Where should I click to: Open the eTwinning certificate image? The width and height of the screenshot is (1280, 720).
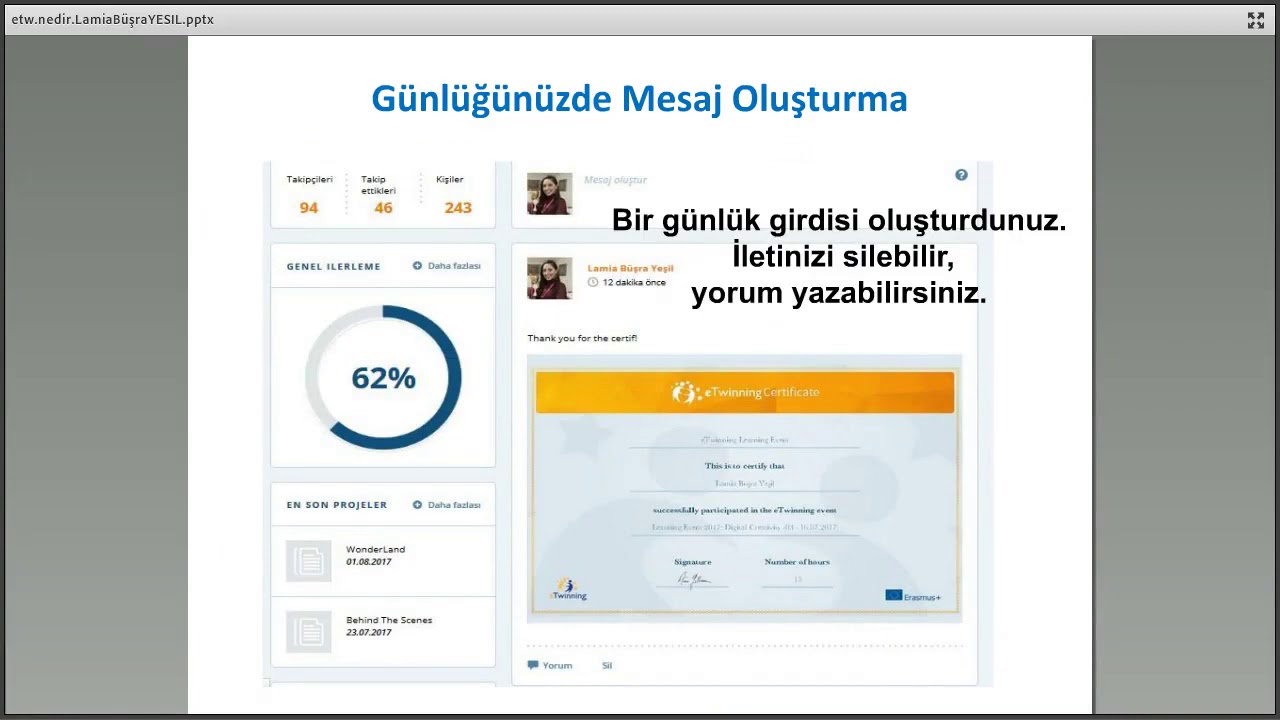click(x=745, y=489)
